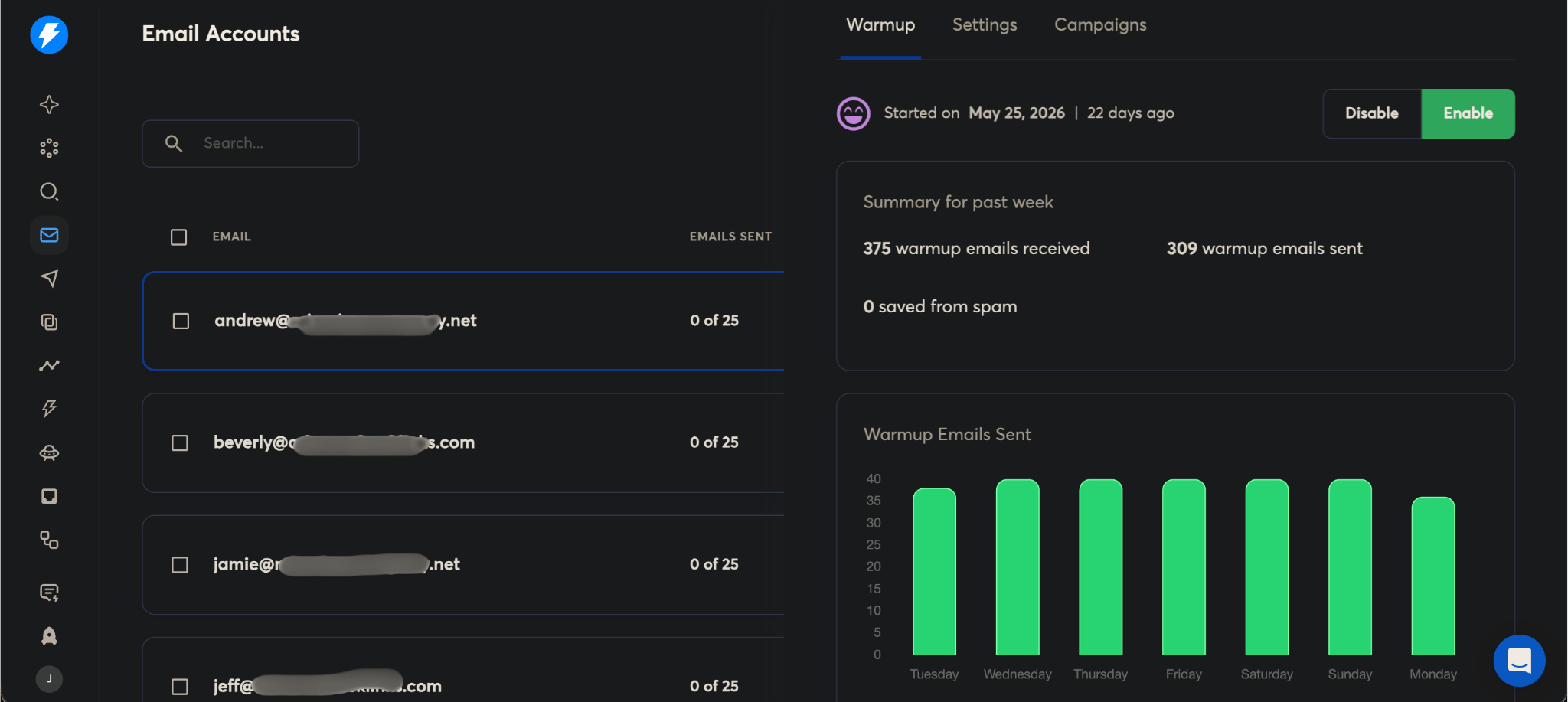
Task: Click the search magnifier icon in the search box
Action: (x=174, y=143)
